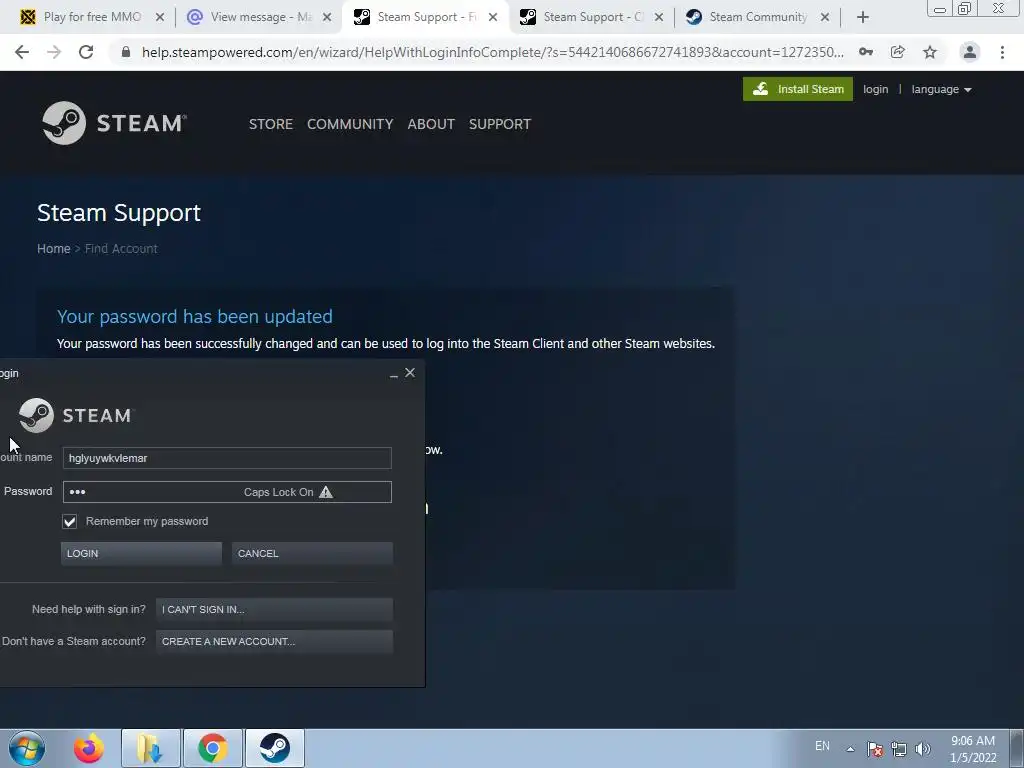Click the EN language indicator in taskbar
The width and height of the screenshot is (1024, 768).
pos(822,746)
